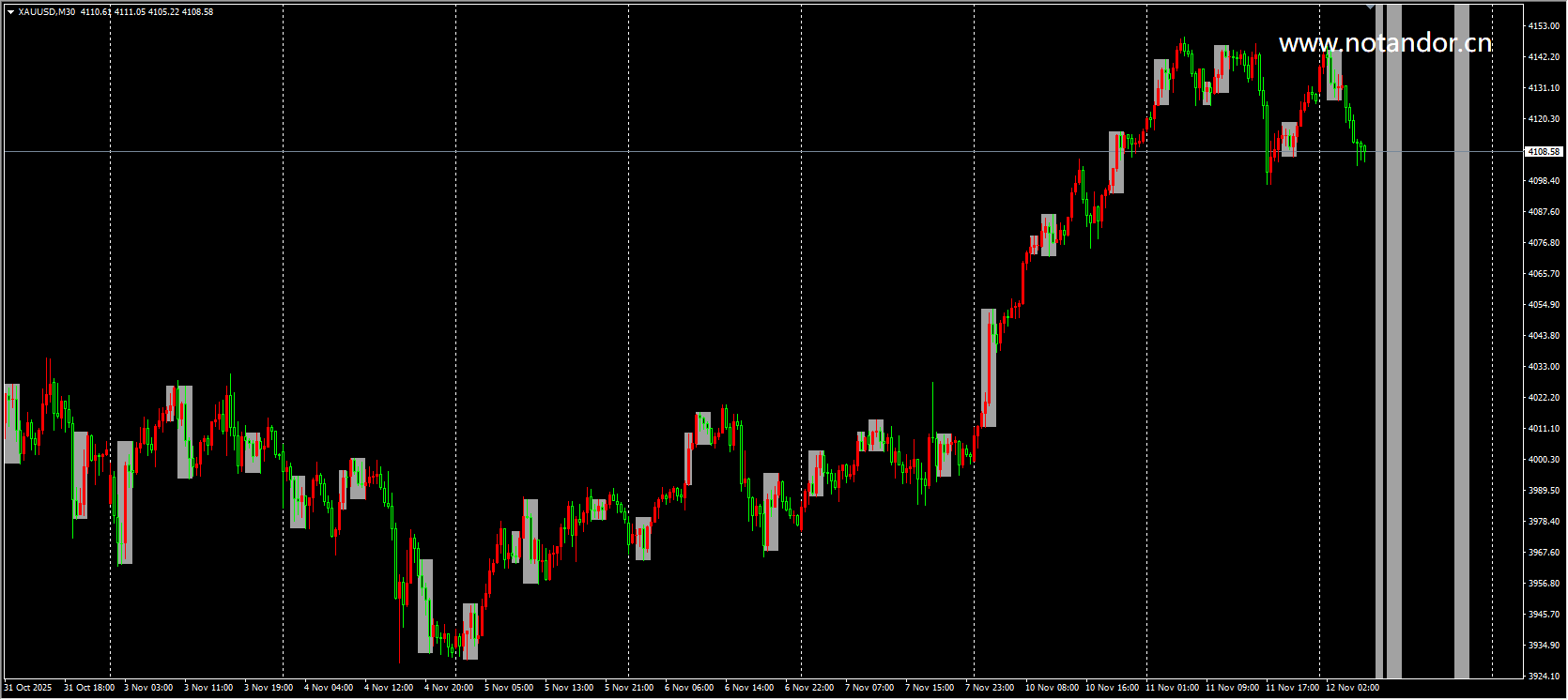The width and height of the screenshot is (1568, 700).
Task: Select the chart shift triangle marker on top edge
Action: click(1371, 8)
